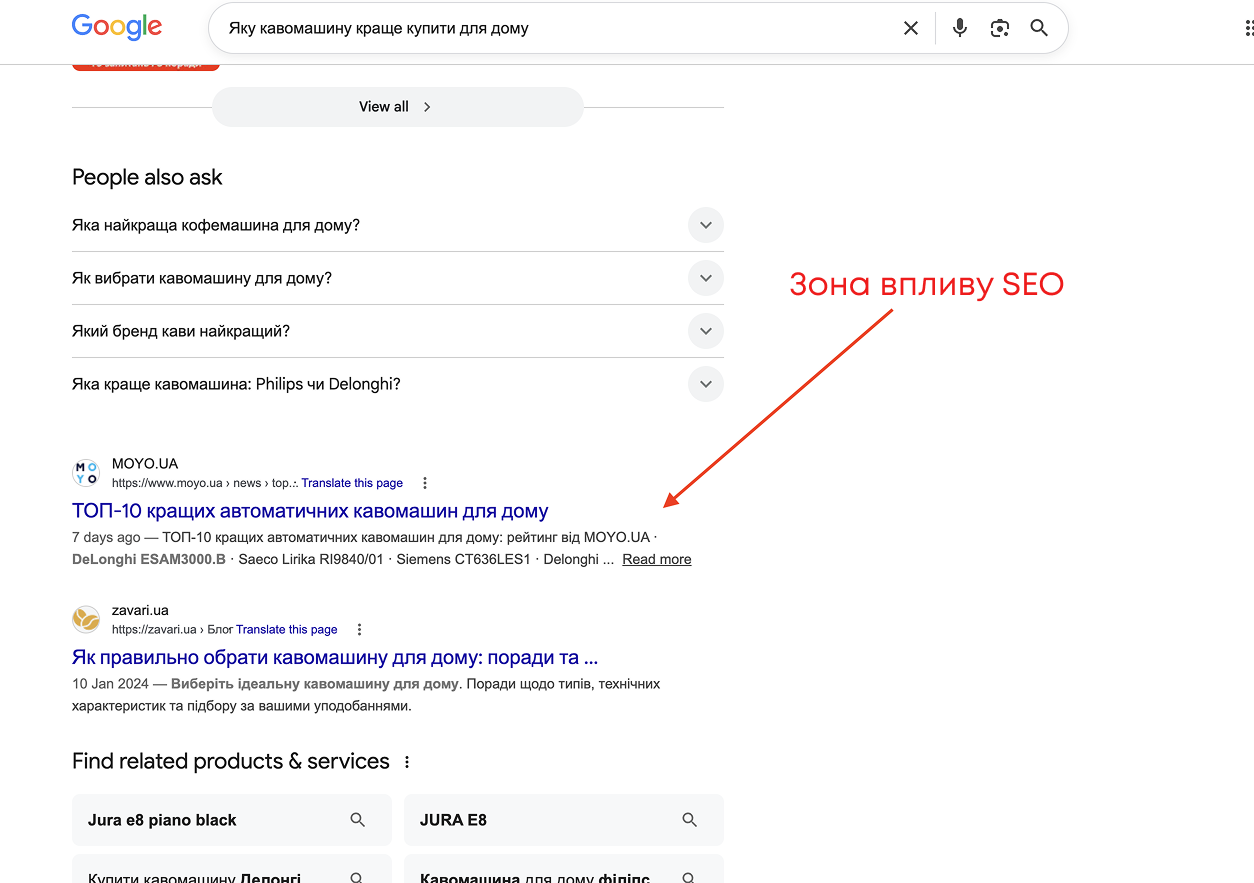Screen dimensions: 1254x883
Task: Clear the search query with X icon
Action: coord(911,28)
